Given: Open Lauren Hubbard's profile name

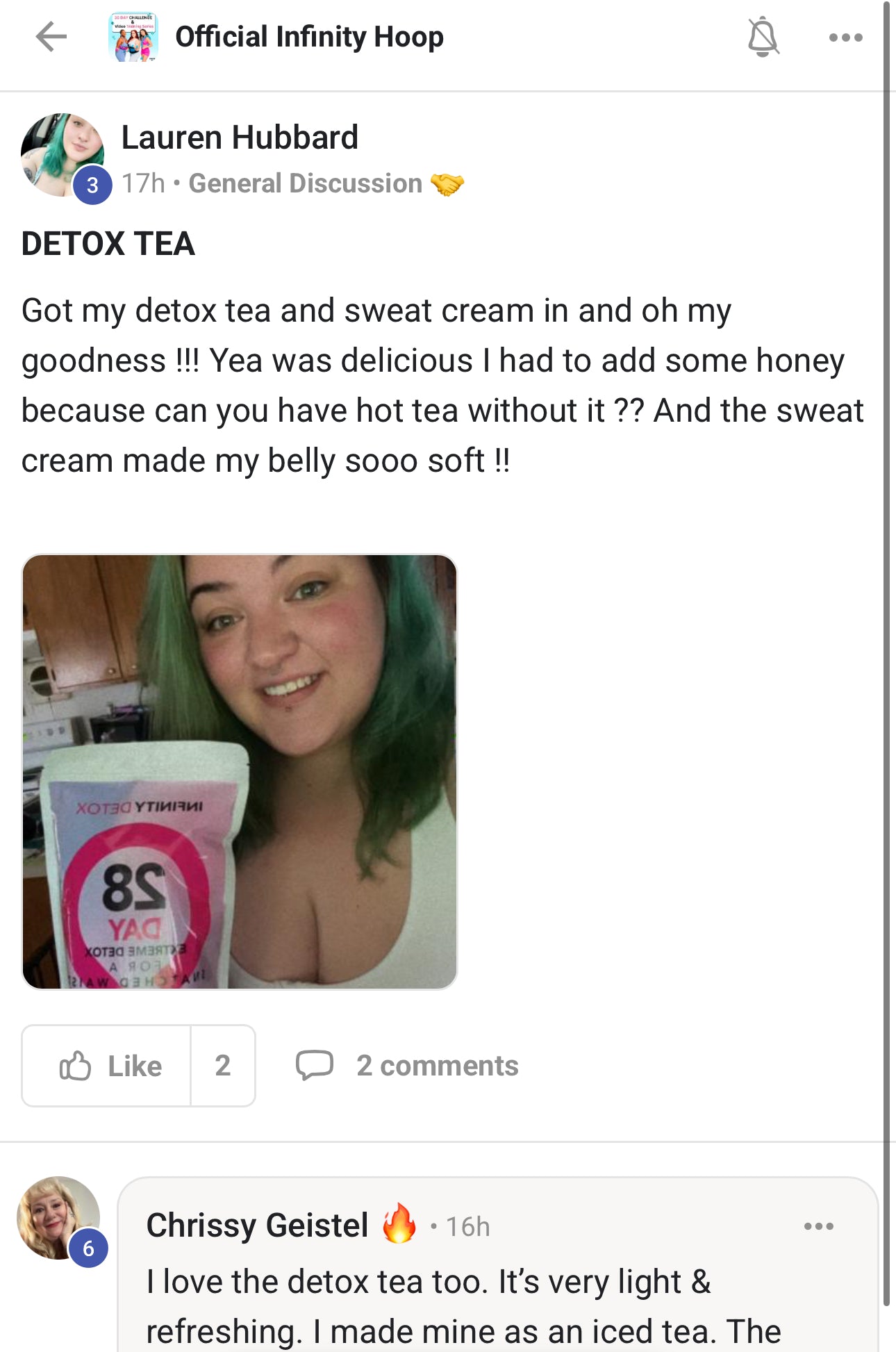Looking at the screenshot, I should [x=240, y=137].
